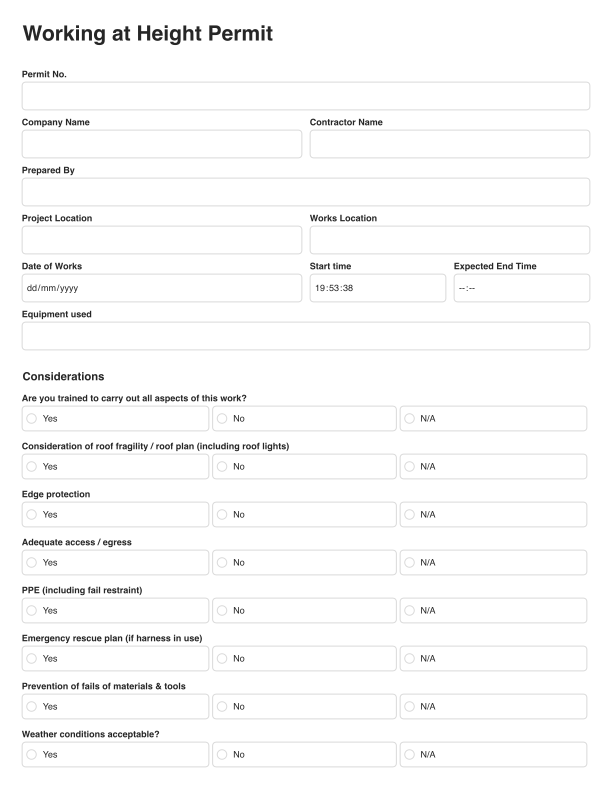Select Yes for trained to carry out work
This screenshot has height=792, width=612.
32,418
